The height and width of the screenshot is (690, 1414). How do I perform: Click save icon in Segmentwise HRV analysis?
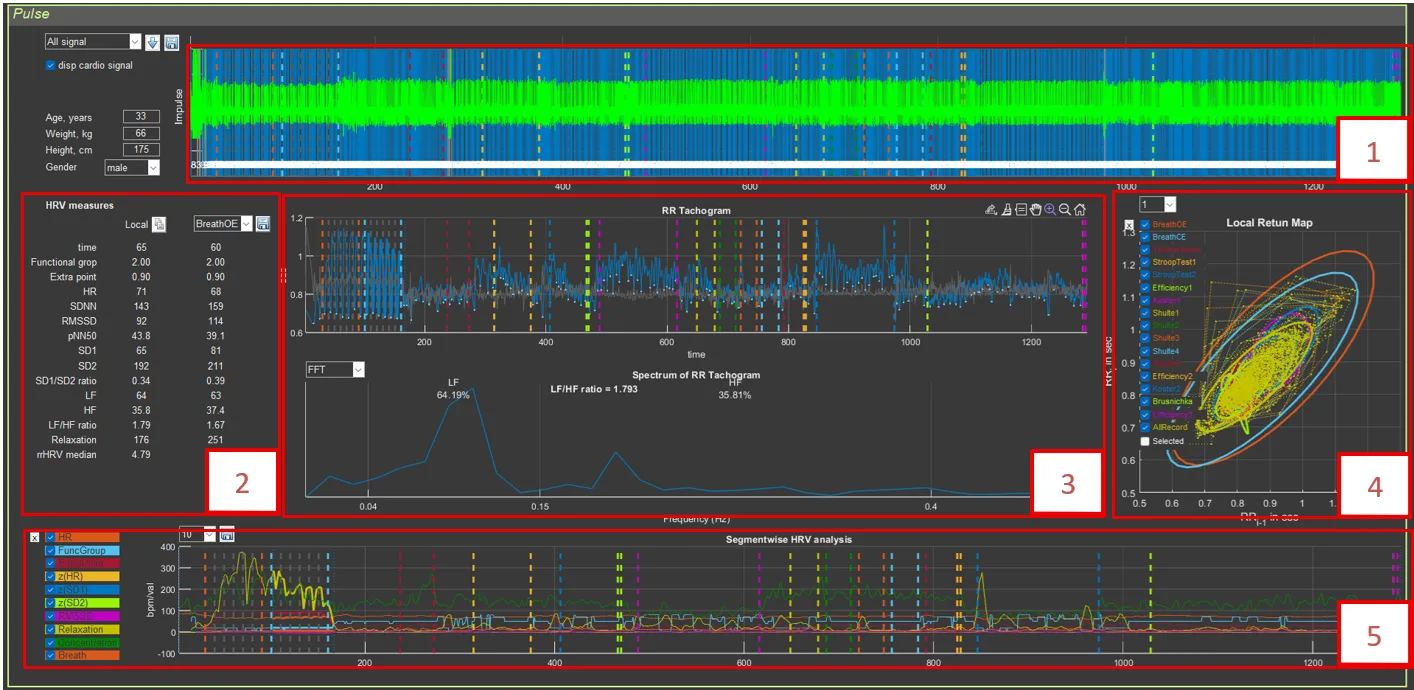click(227, 535)
